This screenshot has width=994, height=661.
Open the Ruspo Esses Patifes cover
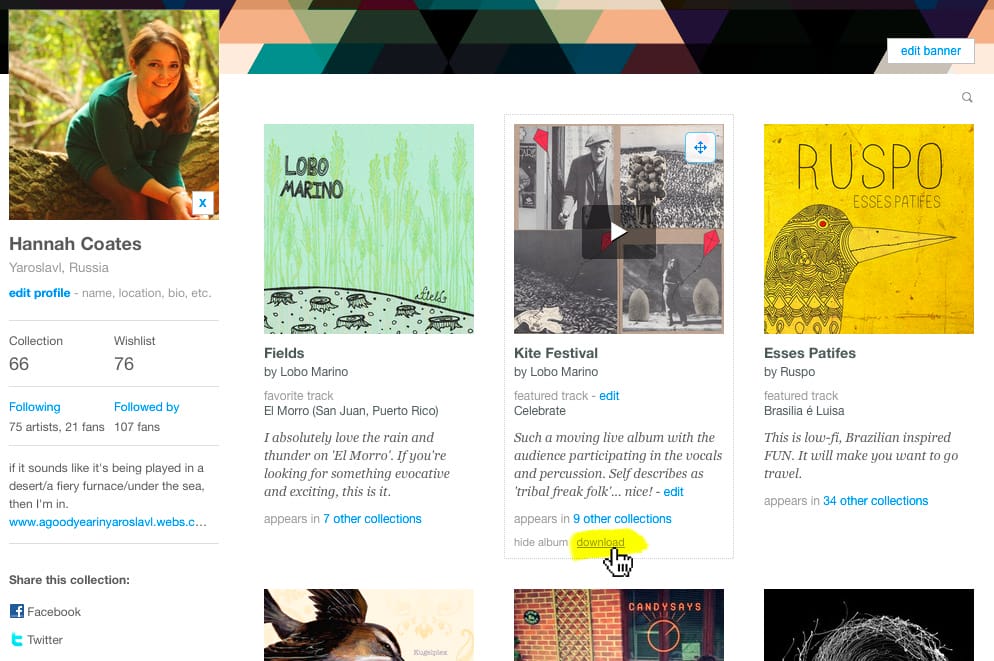(868, 229)
